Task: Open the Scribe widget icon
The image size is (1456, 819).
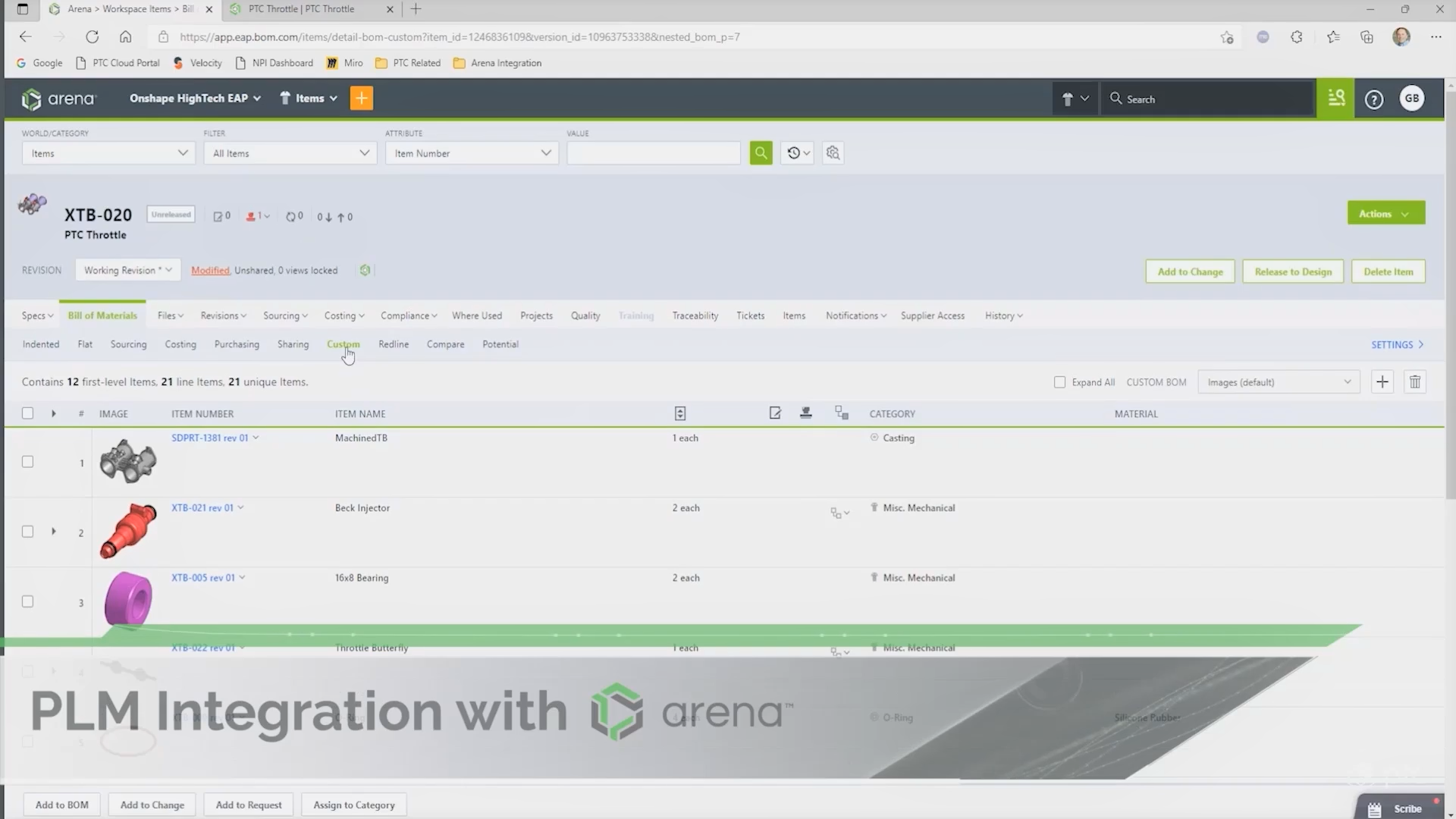Action: tap(1374, 809)
